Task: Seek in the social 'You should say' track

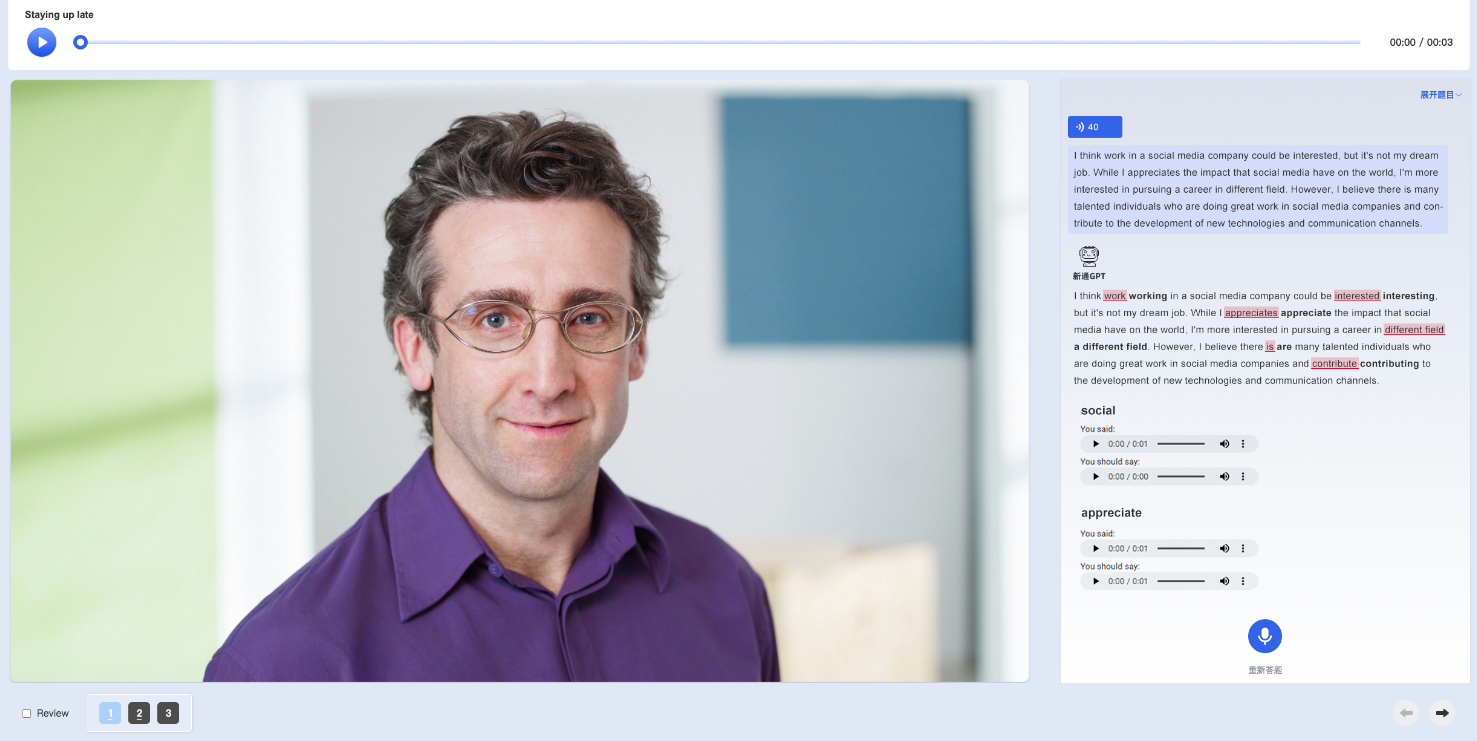Action: click(1181, 477)
